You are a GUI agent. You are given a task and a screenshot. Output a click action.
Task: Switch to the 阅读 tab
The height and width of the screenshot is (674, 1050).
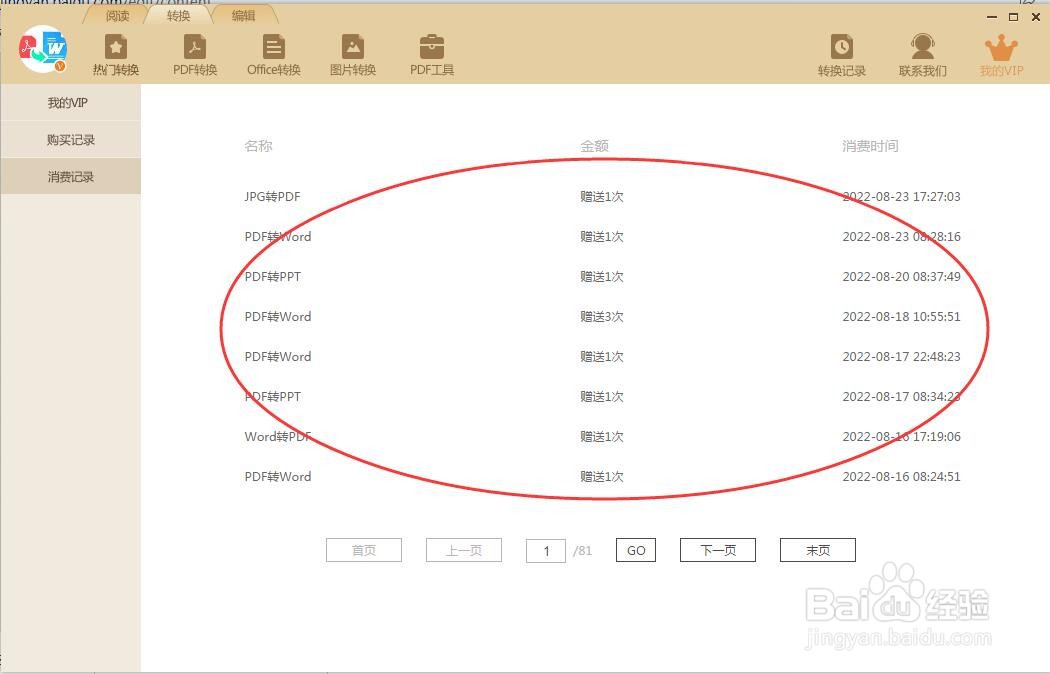[116, 15]
